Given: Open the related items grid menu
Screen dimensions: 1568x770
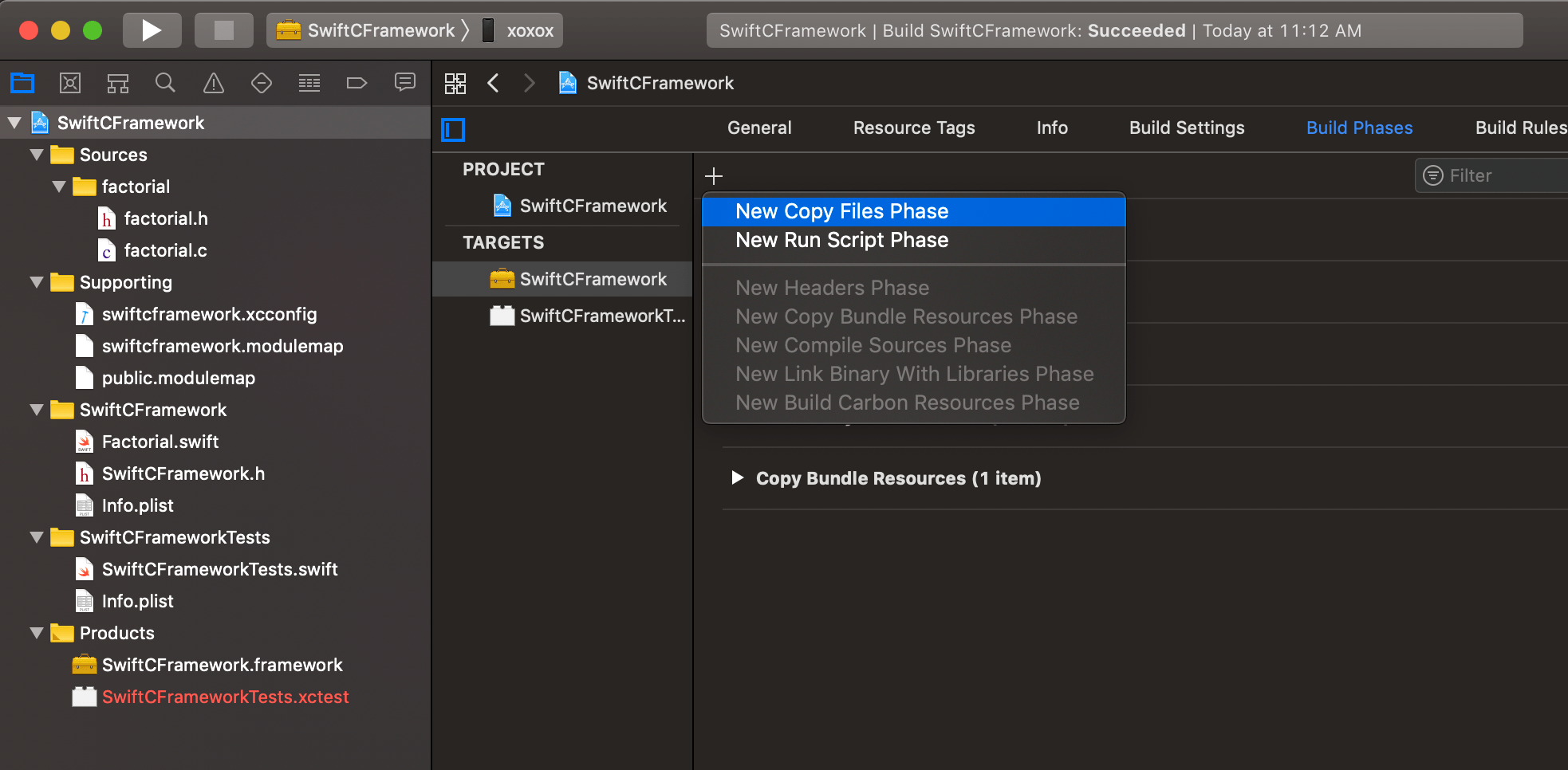Looking at the screenshot, I should [455, 83].
